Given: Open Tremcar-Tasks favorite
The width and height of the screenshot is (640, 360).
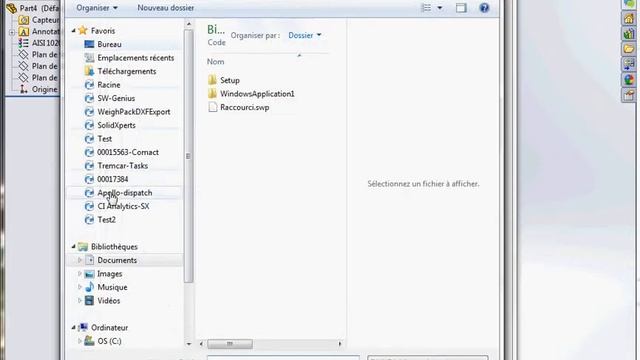Looking at the screenshot, I should point(122,165).
